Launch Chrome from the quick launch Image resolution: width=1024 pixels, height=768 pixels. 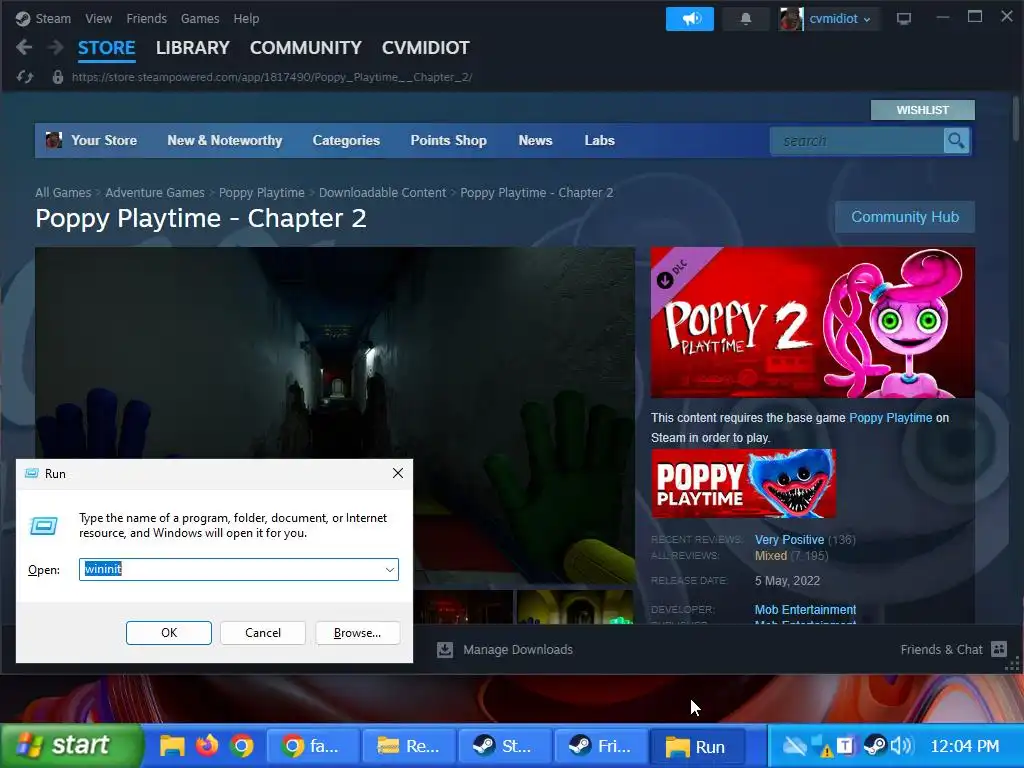click(242, 746)
